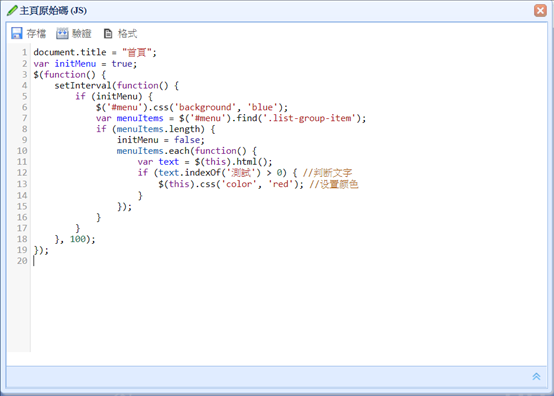554x396 pixels.
Task: Click "$(function() {" on line 3
Action: point(70,75)
